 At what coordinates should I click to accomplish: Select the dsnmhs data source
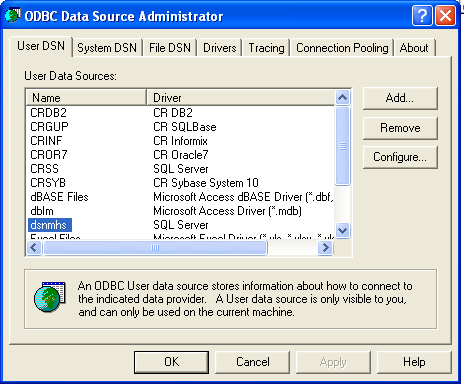(x=50, y=225)
